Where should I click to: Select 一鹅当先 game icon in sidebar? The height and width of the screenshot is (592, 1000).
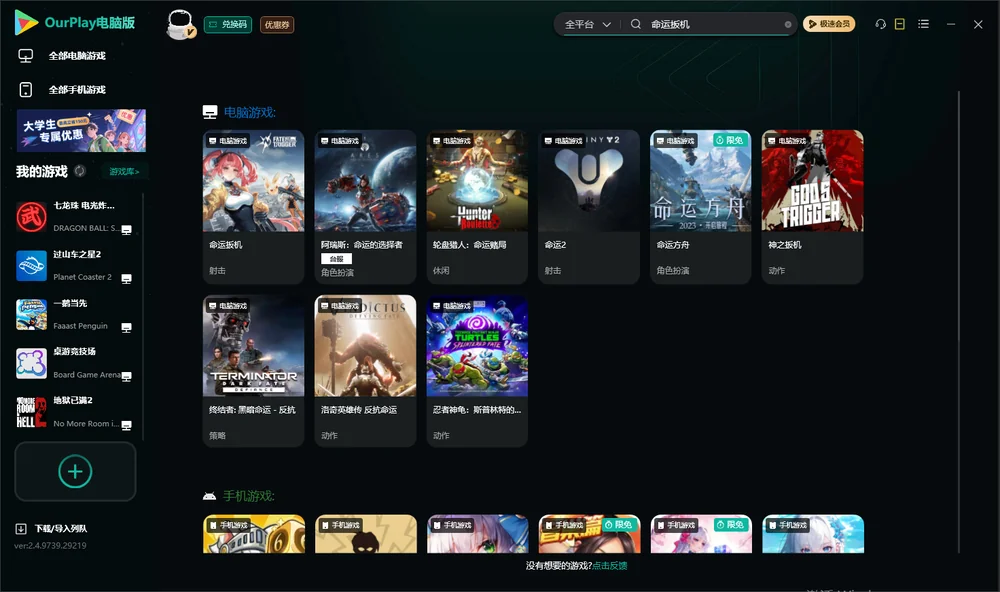(x=31, y=314)
